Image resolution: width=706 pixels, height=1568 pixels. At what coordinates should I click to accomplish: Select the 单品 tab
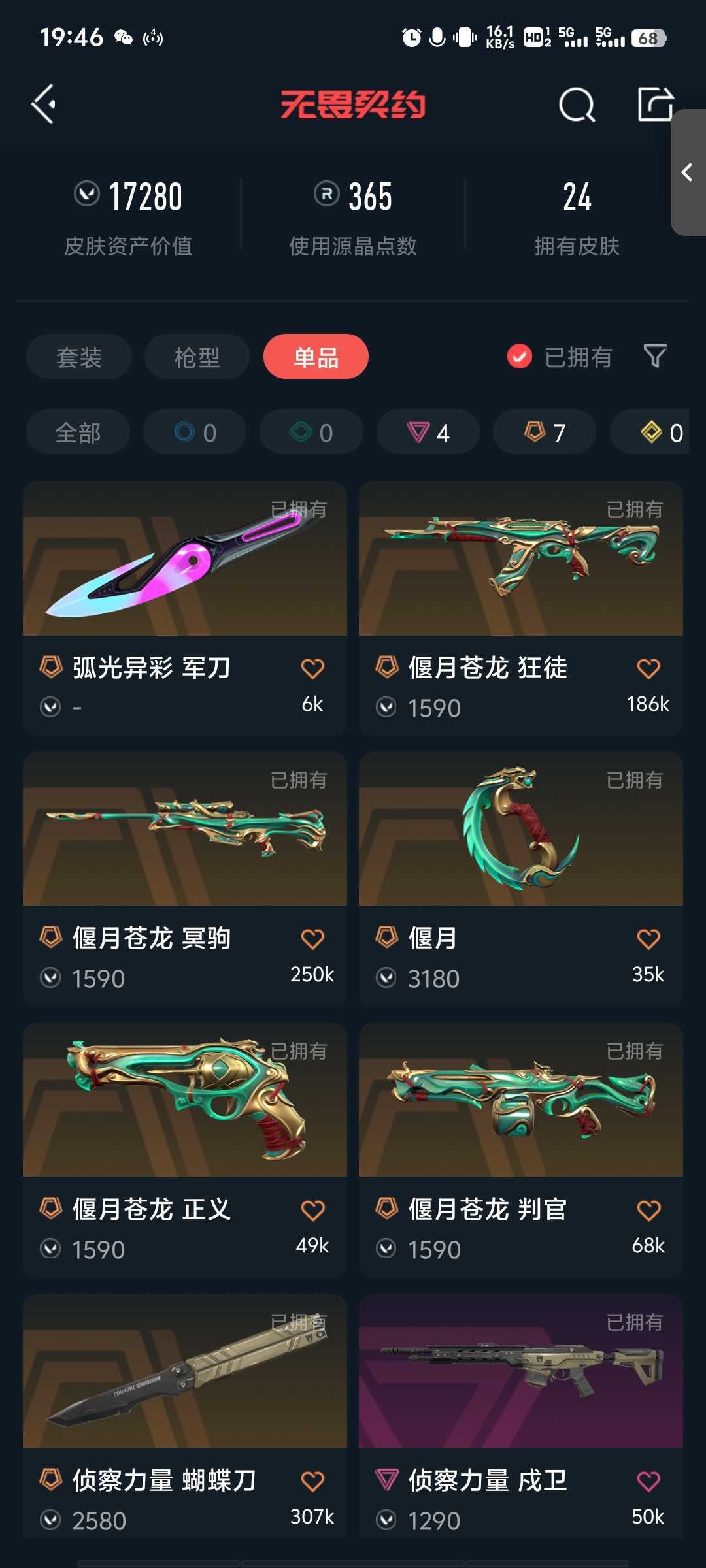pyautogui.click(x=316, y=357)
